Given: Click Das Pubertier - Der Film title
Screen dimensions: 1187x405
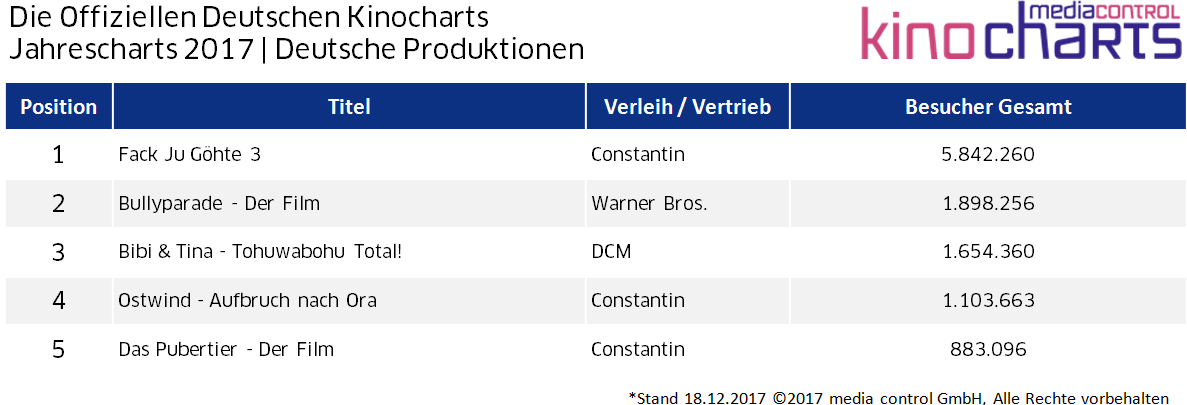Looking at the screenshot, I should coord(226,349).
